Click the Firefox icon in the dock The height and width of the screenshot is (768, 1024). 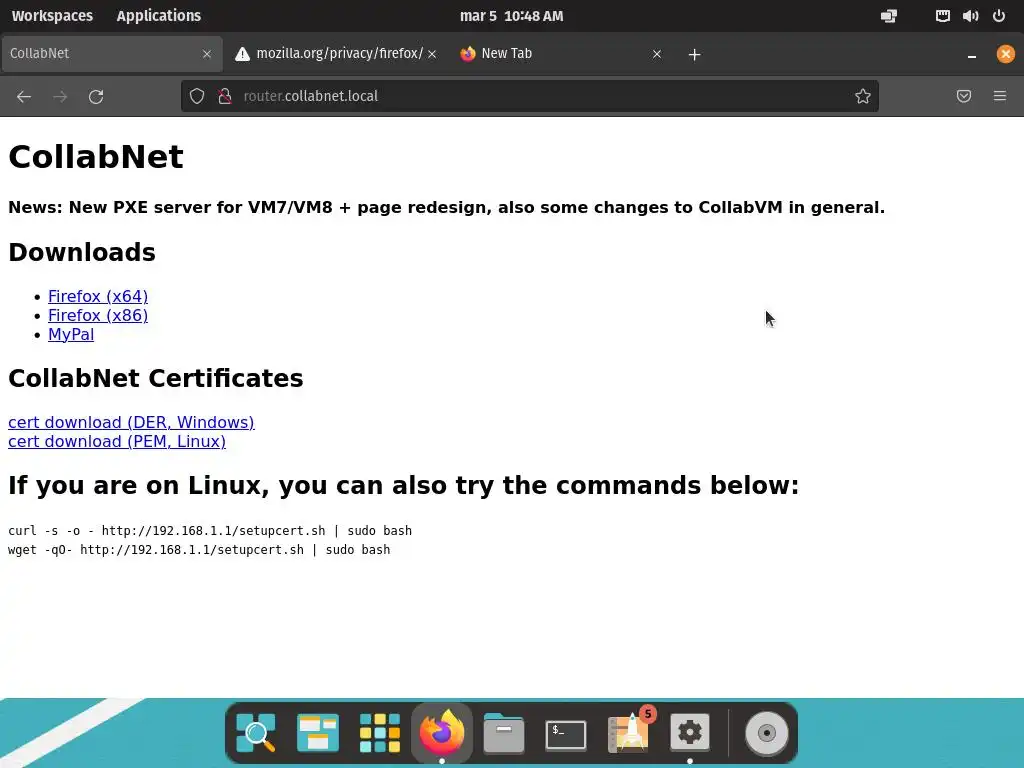point(442,733)
